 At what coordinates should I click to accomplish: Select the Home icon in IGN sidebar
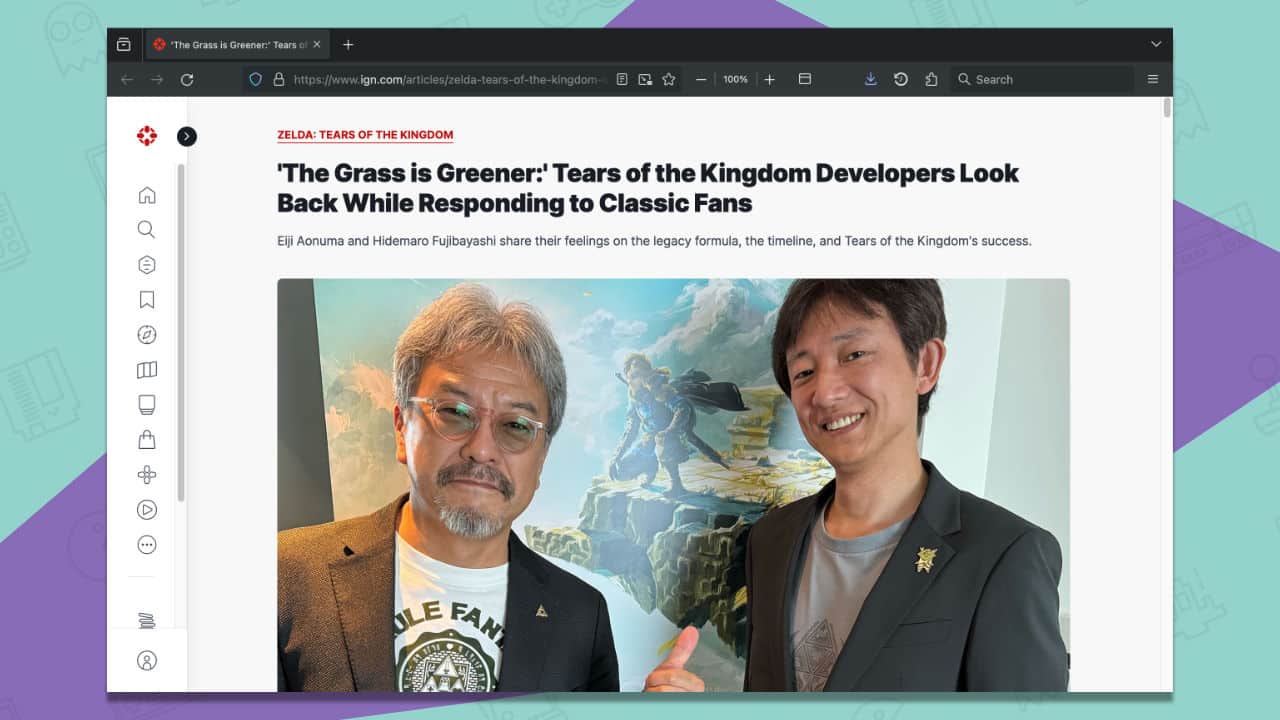(147, 194)
